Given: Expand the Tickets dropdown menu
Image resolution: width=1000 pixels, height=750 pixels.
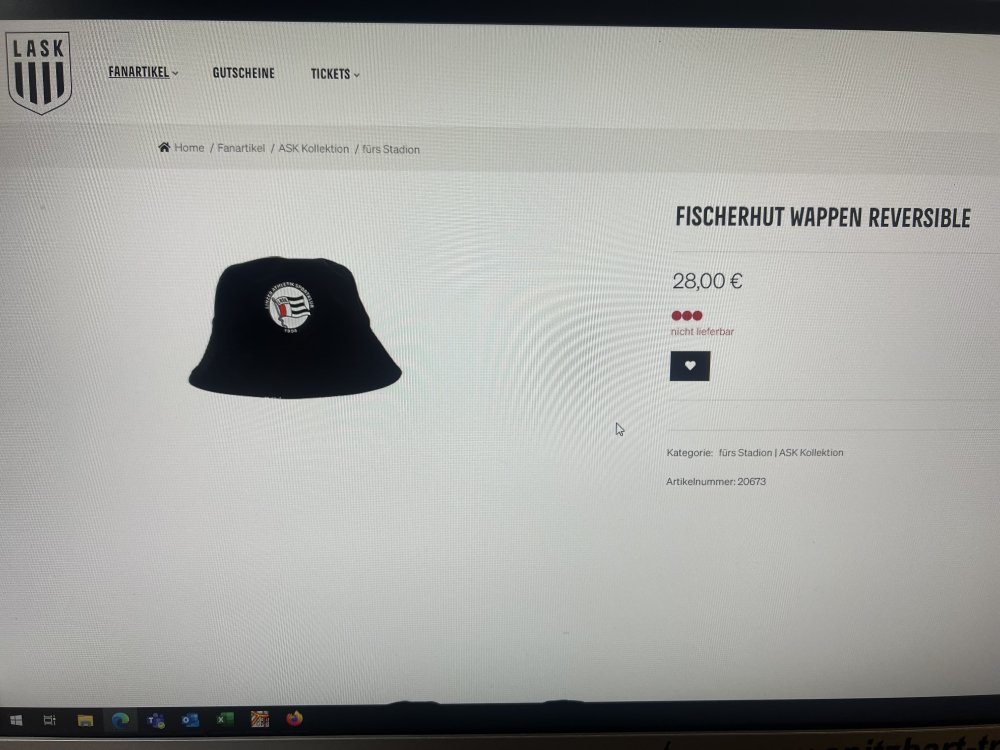Looking at the screenshot, I should click(x=335, y=74).
